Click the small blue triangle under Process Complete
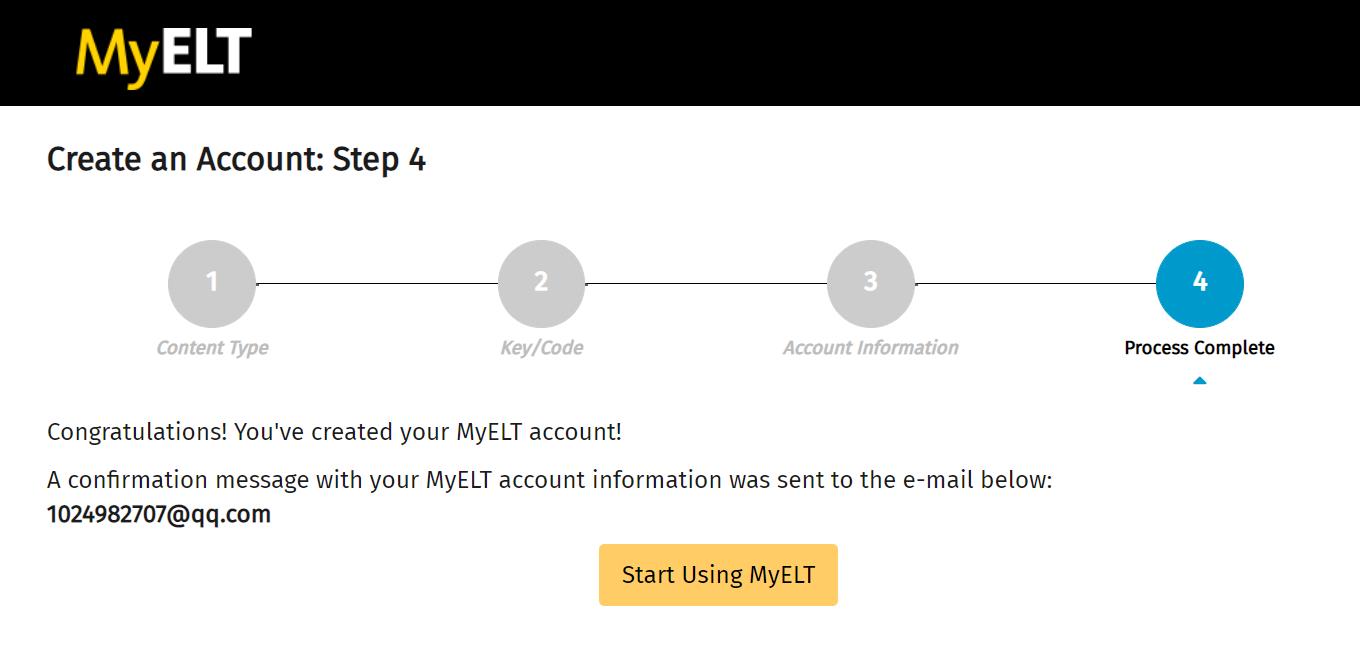The width and height of the screenshot is (1360, 649). click(x=1199, y=380)
